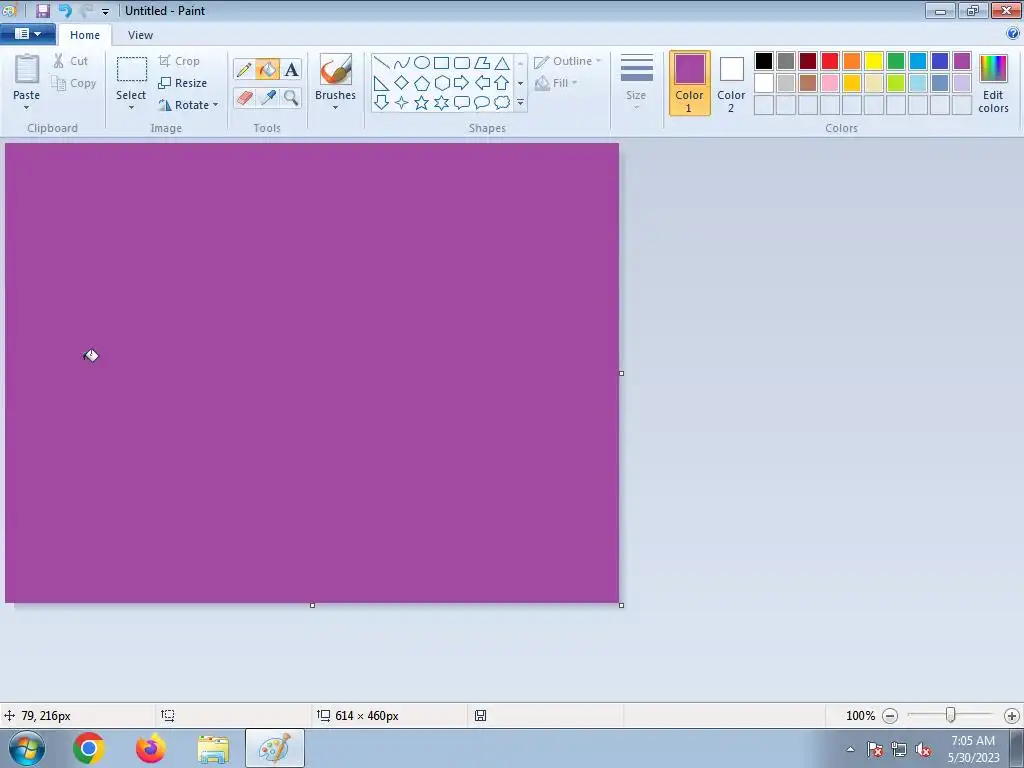Choose the Curve shape
This screenshot has width=1024, height=768.
point(402,63)
